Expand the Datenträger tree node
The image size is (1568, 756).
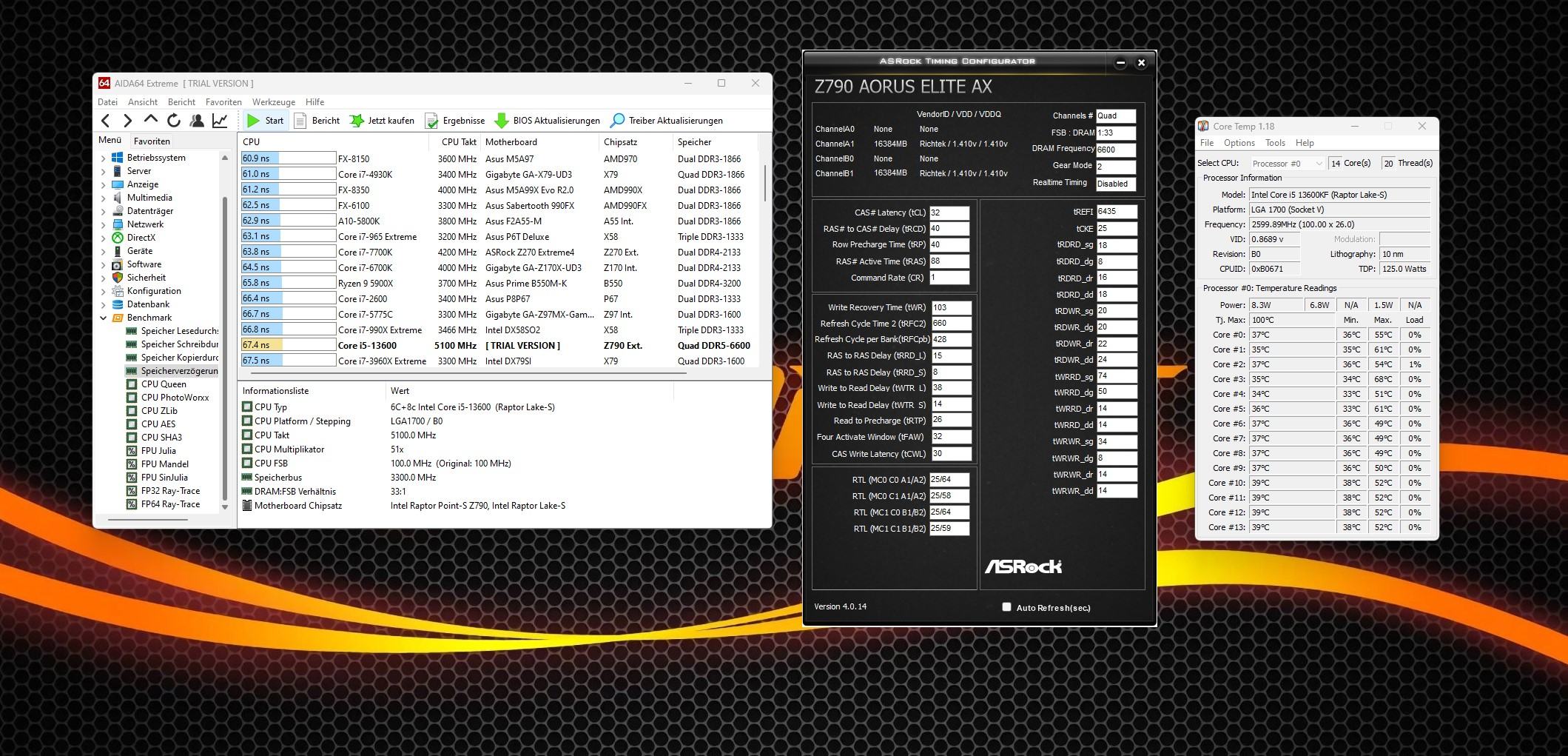point(103,211)
